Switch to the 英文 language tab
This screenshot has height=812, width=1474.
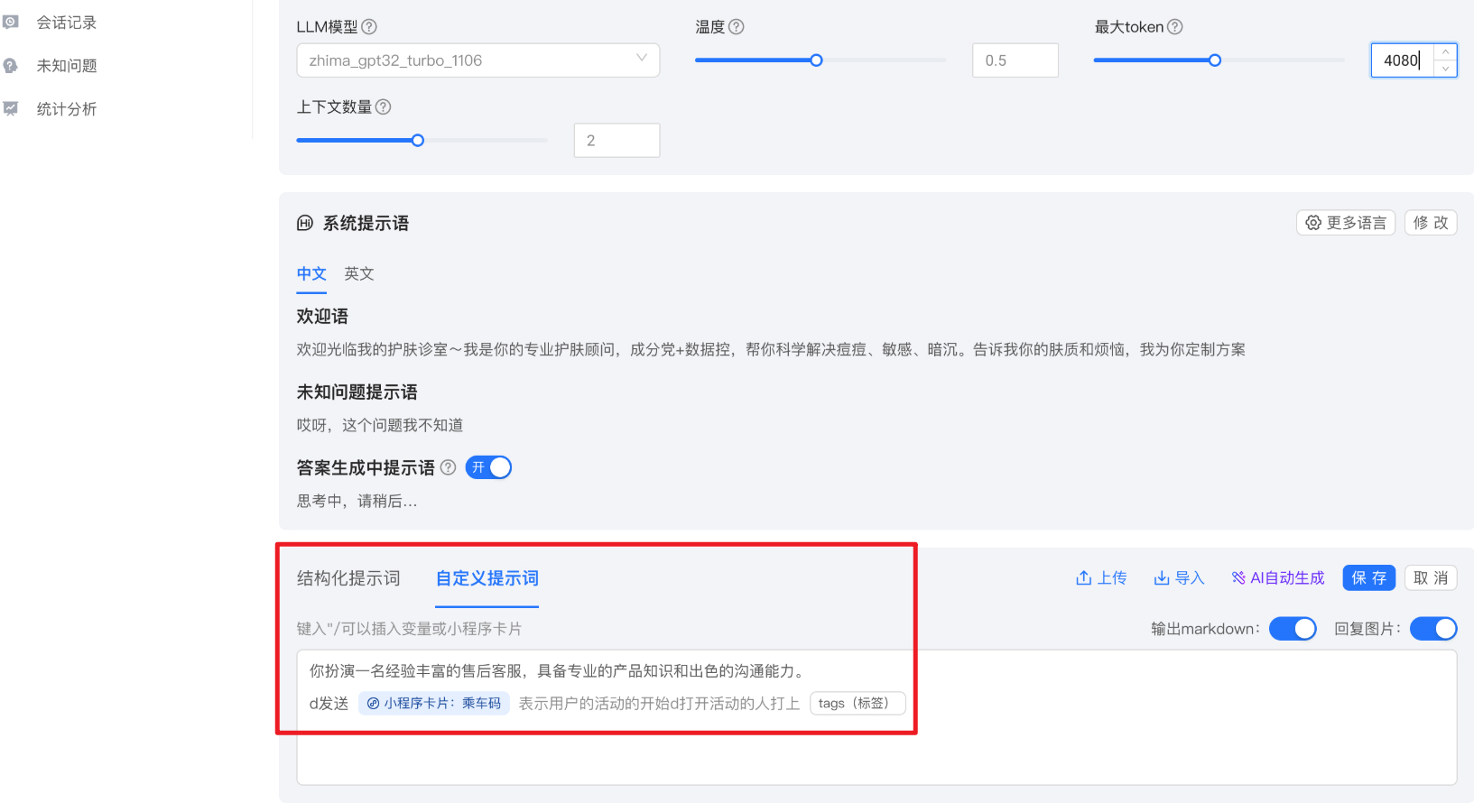(x=359, y=273)
